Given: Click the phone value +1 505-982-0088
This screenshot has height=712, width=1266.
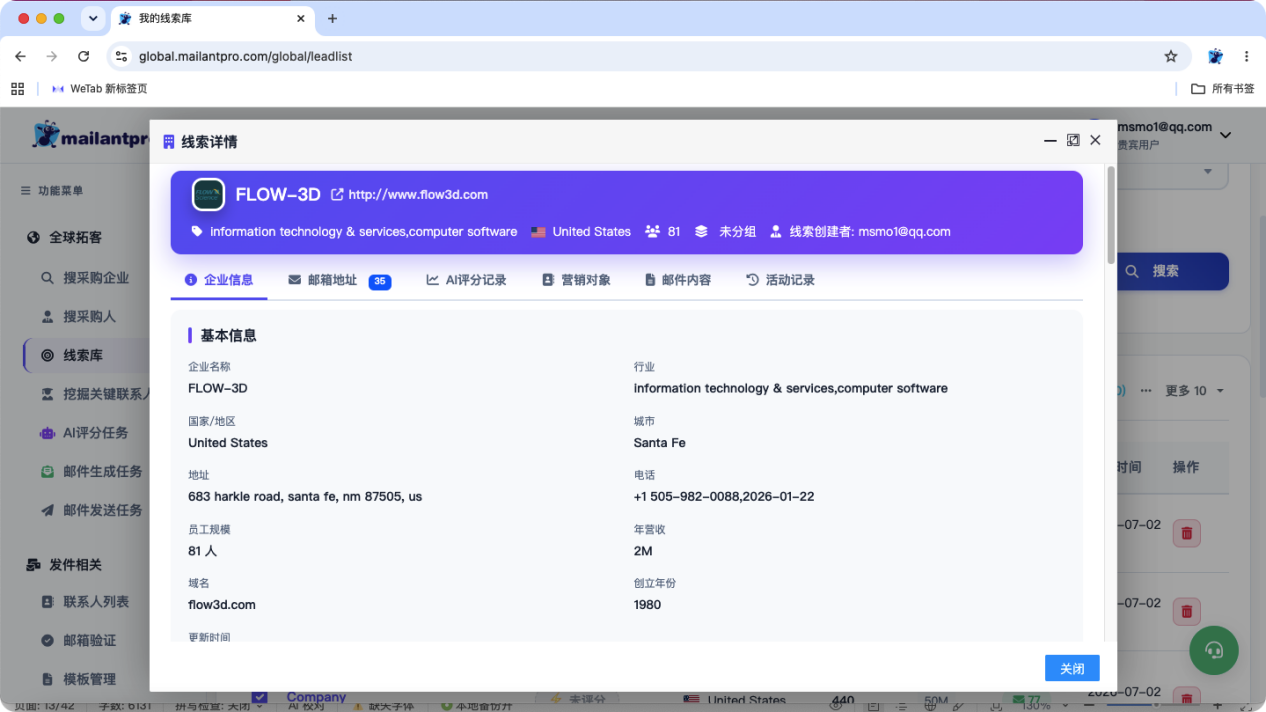Looking at the screenshot, I should (724, 496).
